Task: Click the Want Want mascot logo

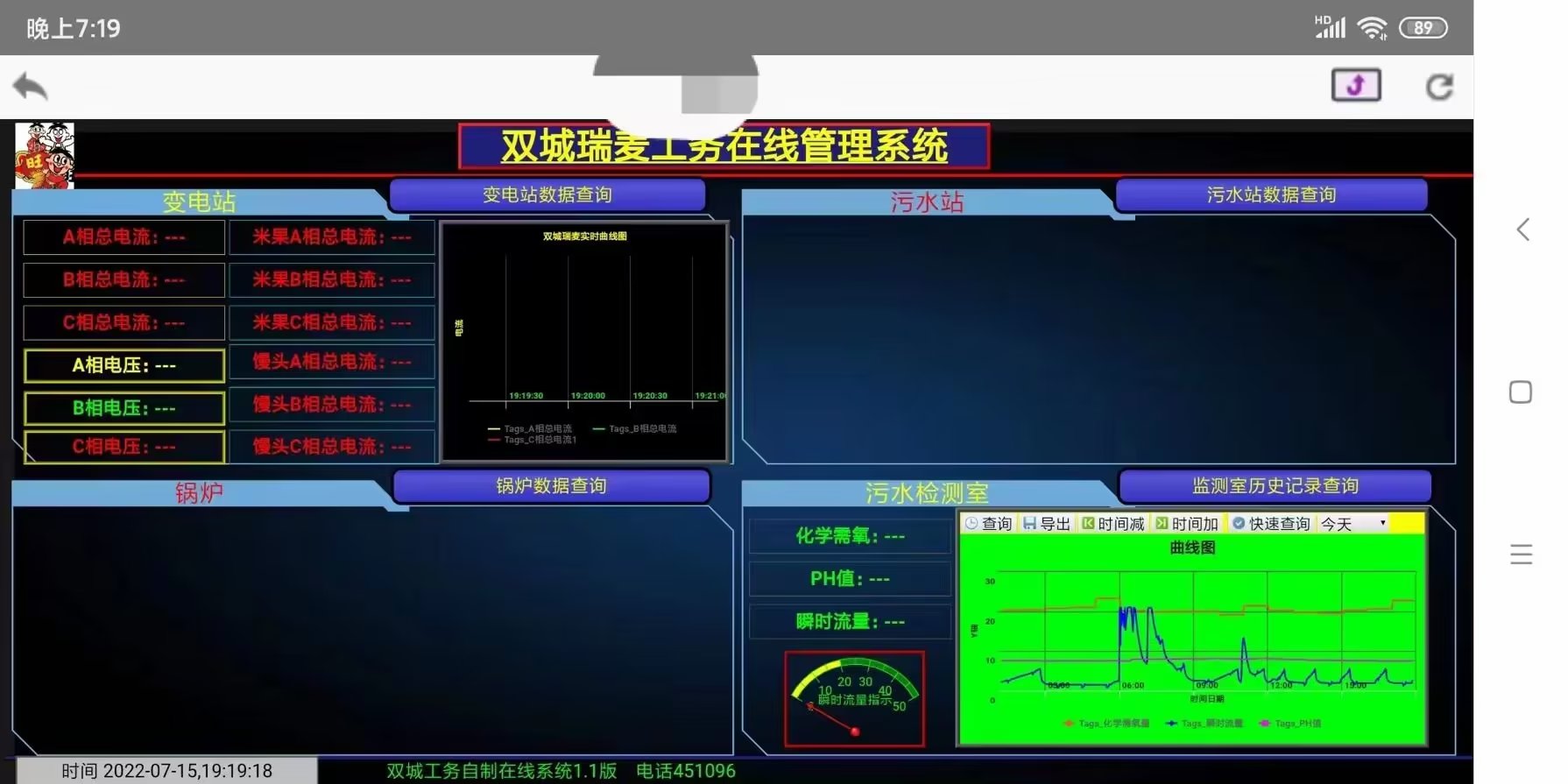Action: click(x=45, y=155)
